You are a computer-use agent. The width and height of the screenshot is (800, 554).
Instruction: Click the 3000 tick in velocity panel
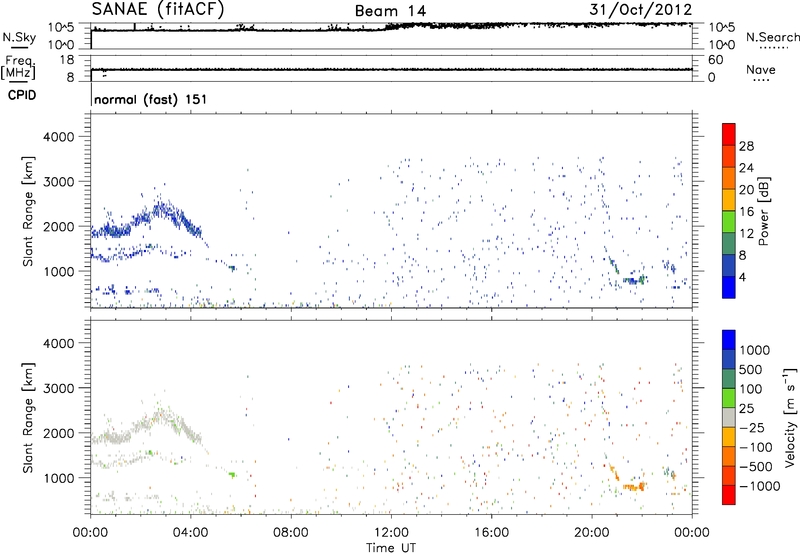coord(59,388)
